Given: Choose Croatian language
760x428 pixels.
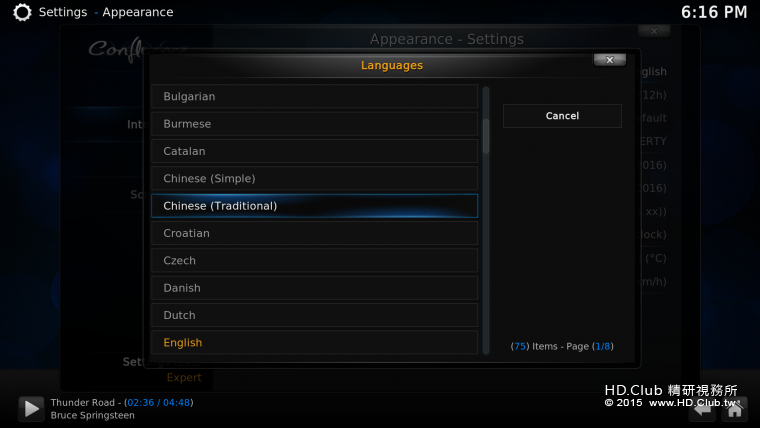Looking at the screenshot, I should click(x=314, y=233).
